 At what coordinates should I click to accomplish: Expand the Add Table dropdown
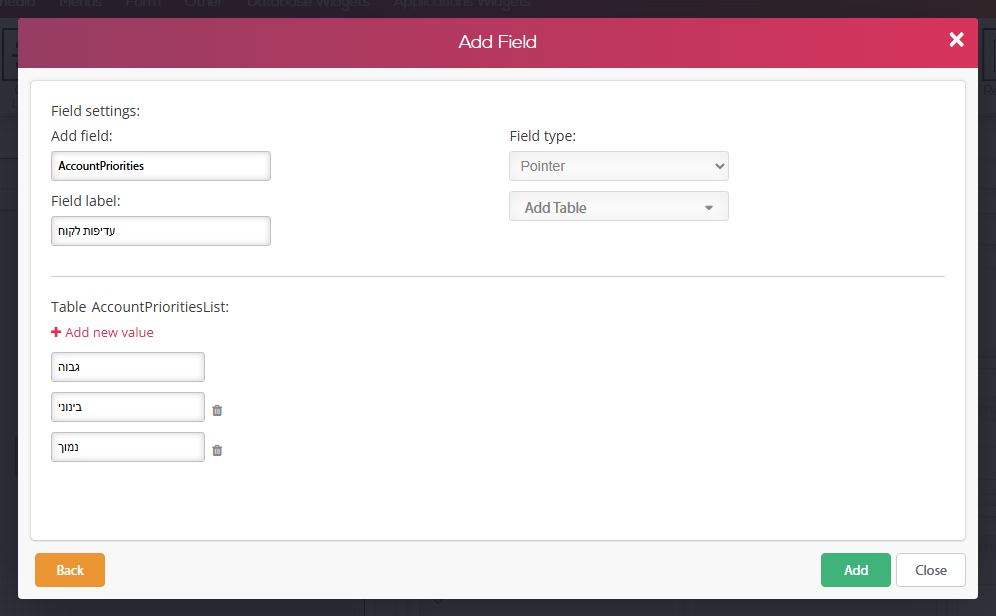pyautogui.click(x=619, y=206)
